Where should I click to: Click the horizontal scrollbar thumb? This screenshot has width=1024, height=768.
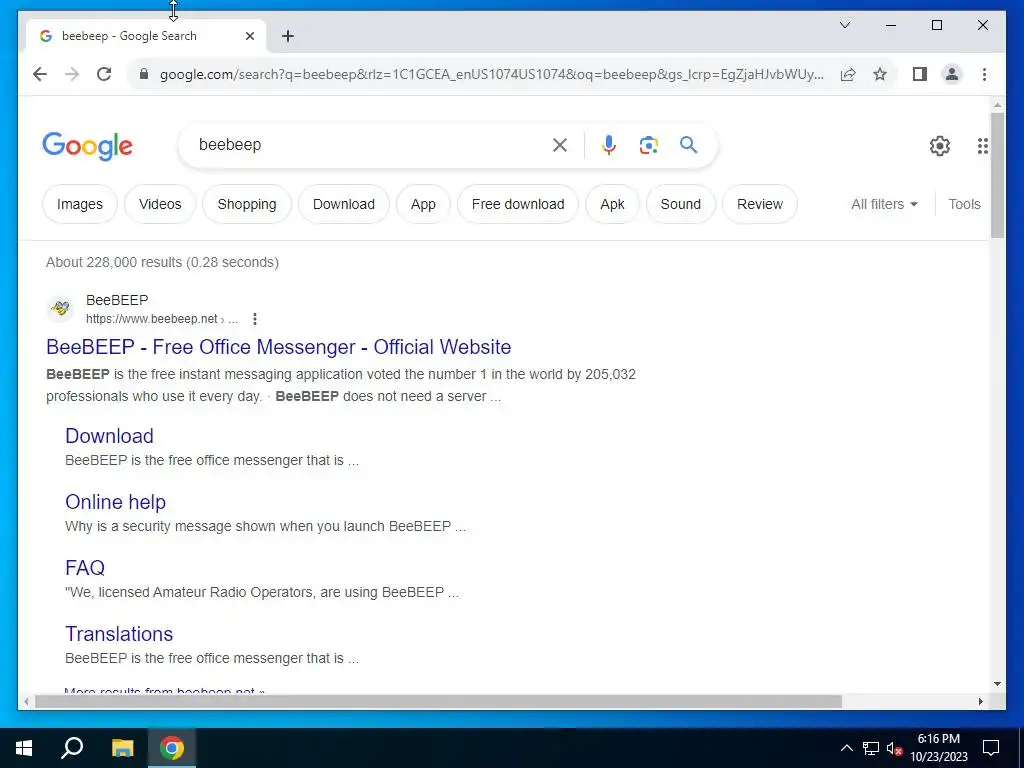438,701
